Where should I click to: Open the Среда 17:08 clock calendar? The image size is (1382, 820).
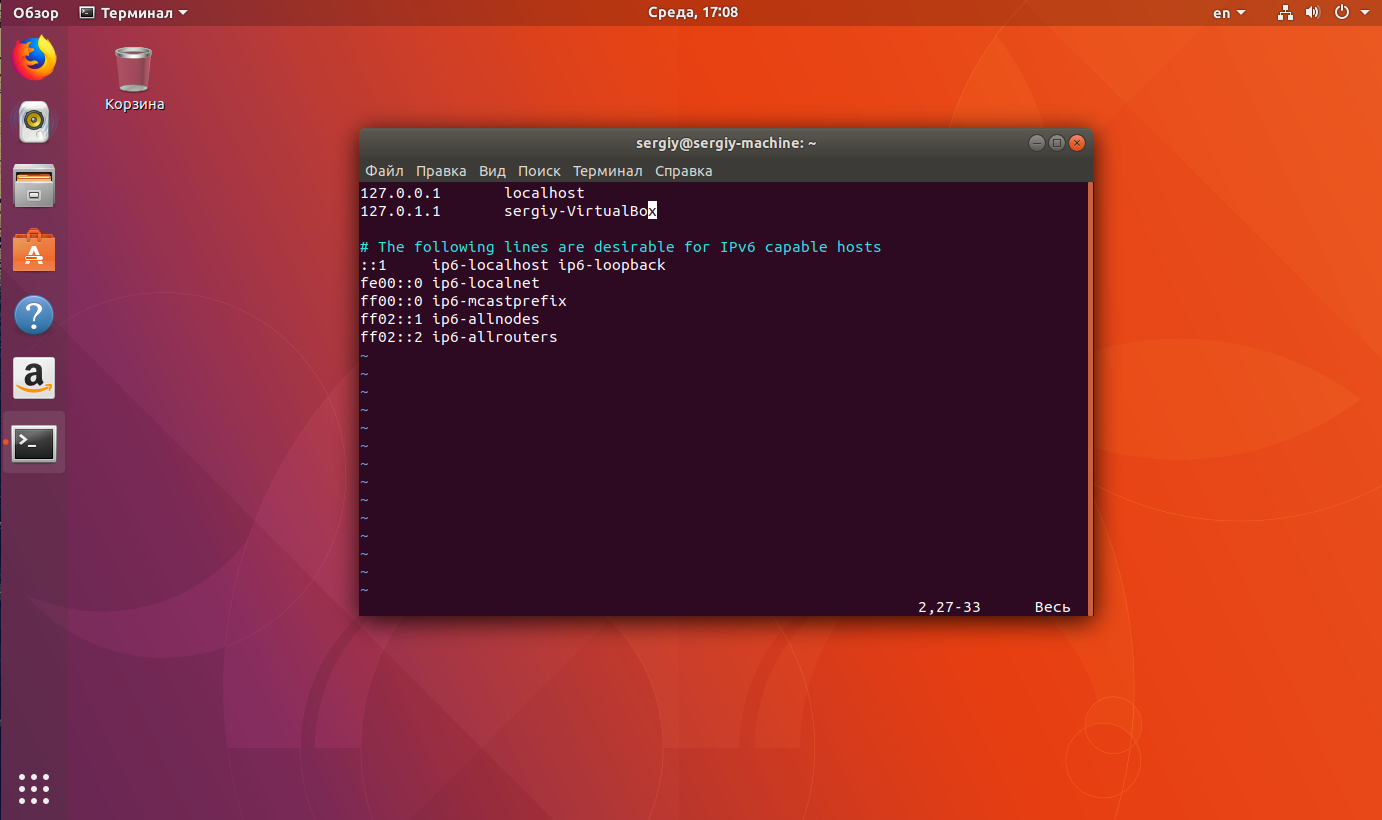pos(691,13)
